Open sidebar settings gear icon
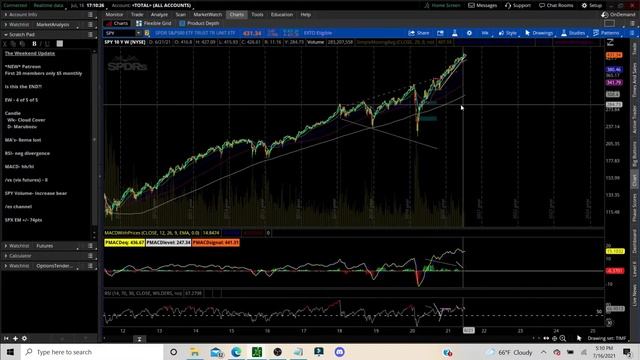This screenshot has height=360, width=640. [24, 338]
